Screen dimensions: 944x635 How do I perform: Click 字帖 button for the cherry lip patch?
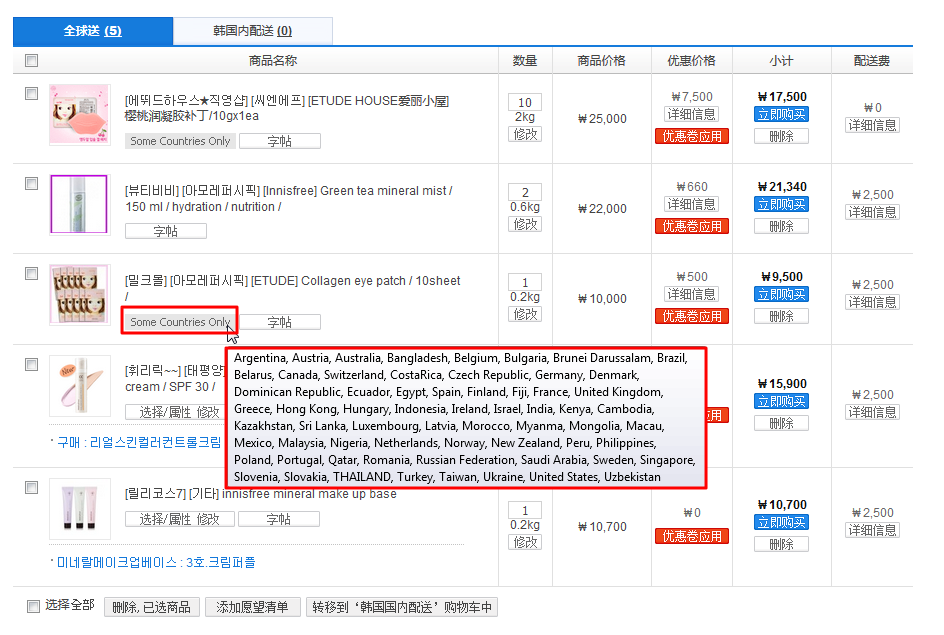[280, 141]
